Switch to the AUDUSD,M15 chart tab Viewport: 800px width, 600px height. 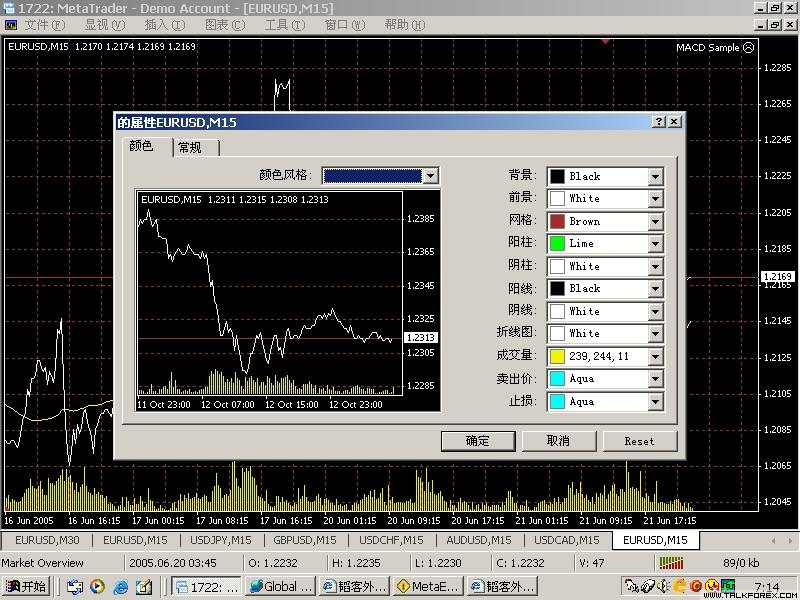[479, 540]
